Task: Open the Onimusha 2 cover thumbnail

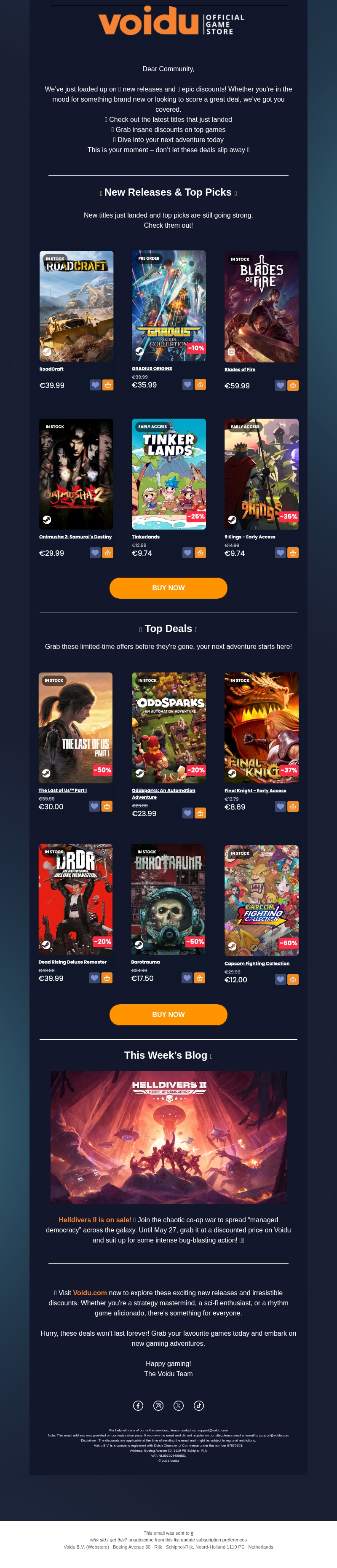Action: tap(76, 474)
